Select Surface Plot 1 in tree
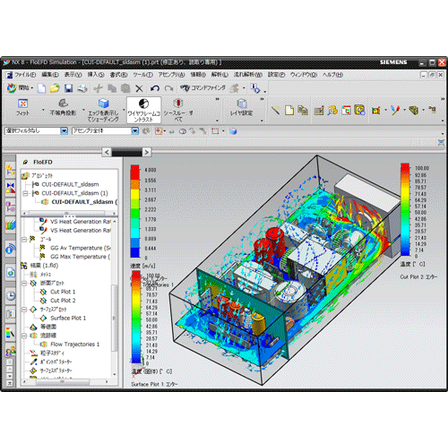 point(68,318)
